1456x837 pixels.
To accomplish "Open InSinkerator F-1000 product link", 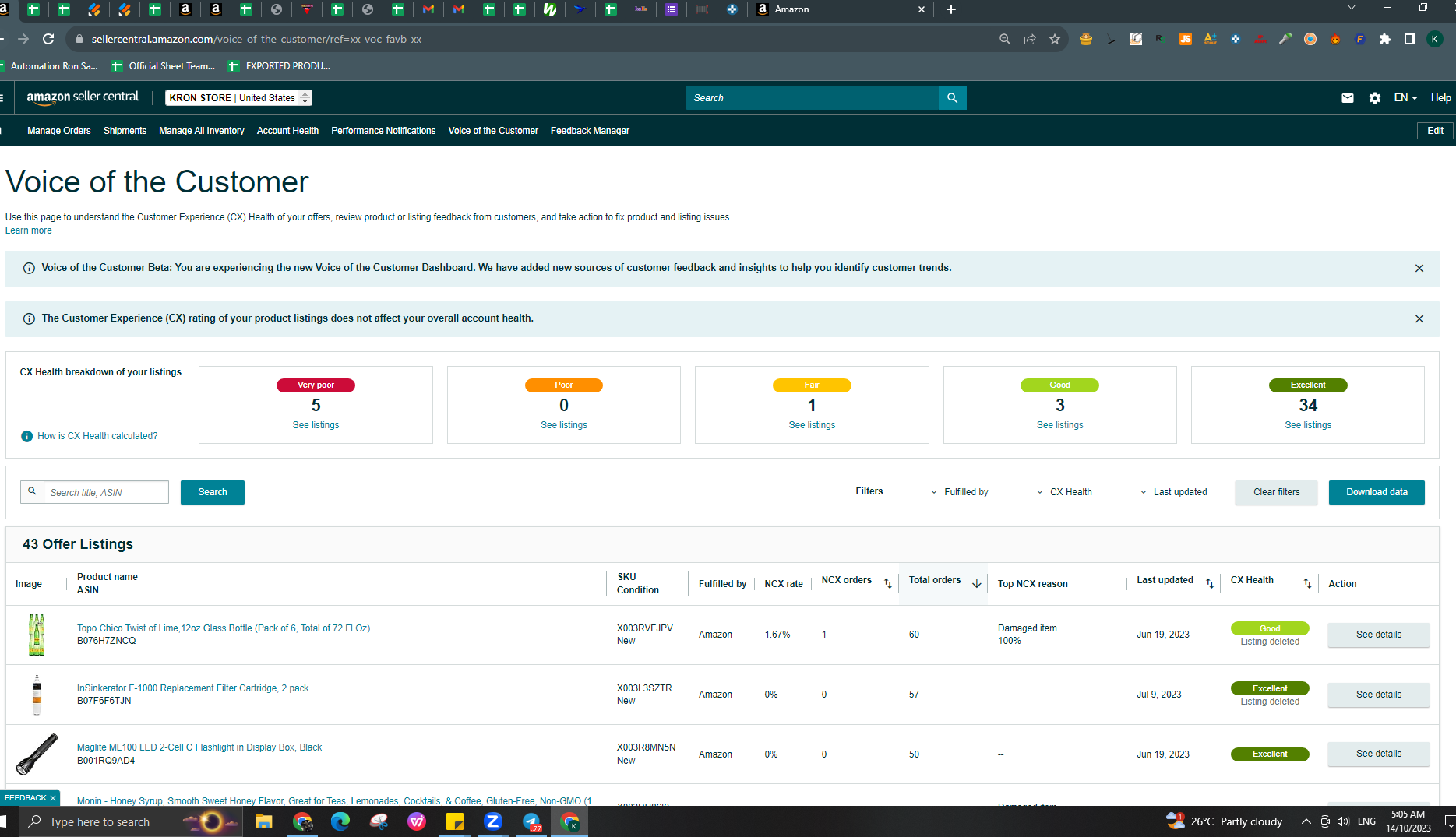I will click(192, 688).
